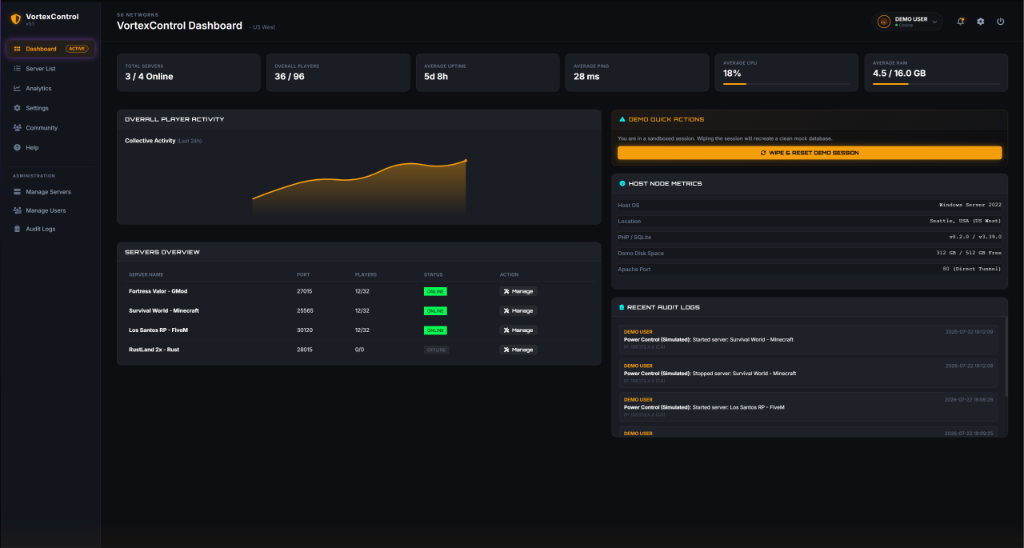
Task: Click the Recent Audit Logs header icon
Action: (621, 307)
